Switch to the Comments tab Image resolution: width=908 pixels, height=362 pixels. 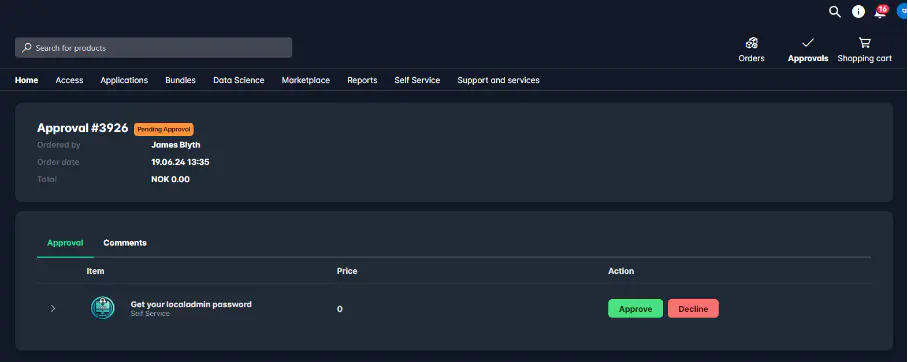[125, 243]
